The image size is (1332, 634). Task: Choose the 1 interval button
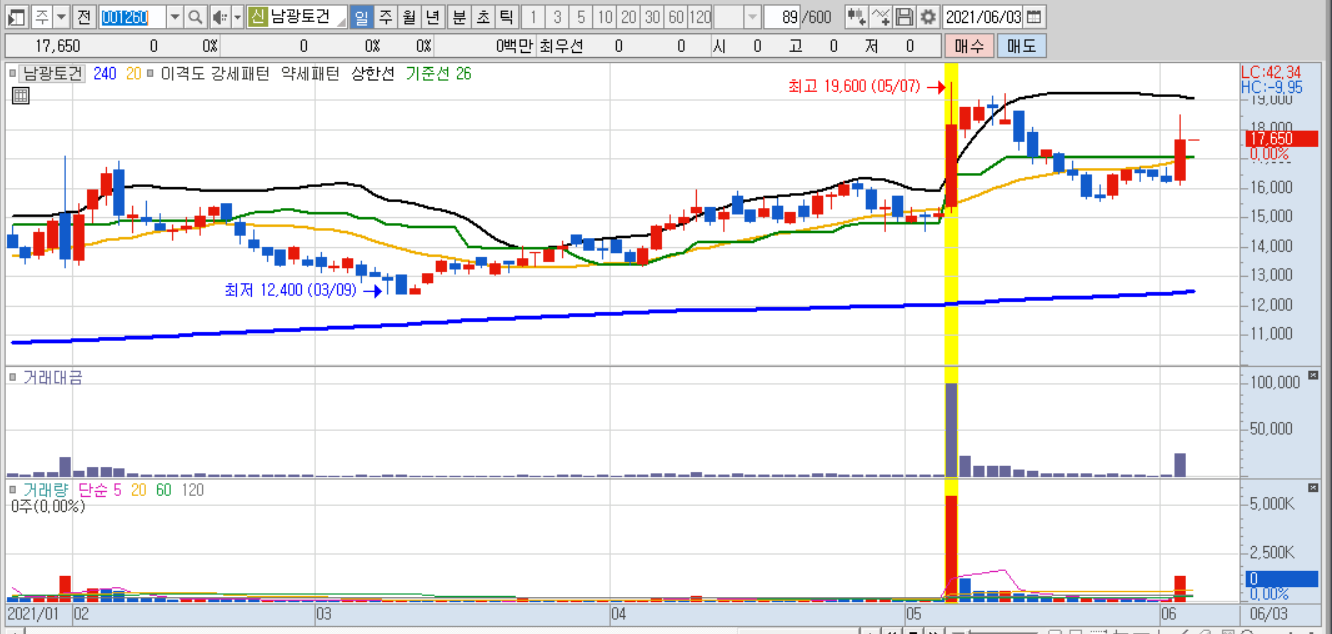tap(533, 17)
